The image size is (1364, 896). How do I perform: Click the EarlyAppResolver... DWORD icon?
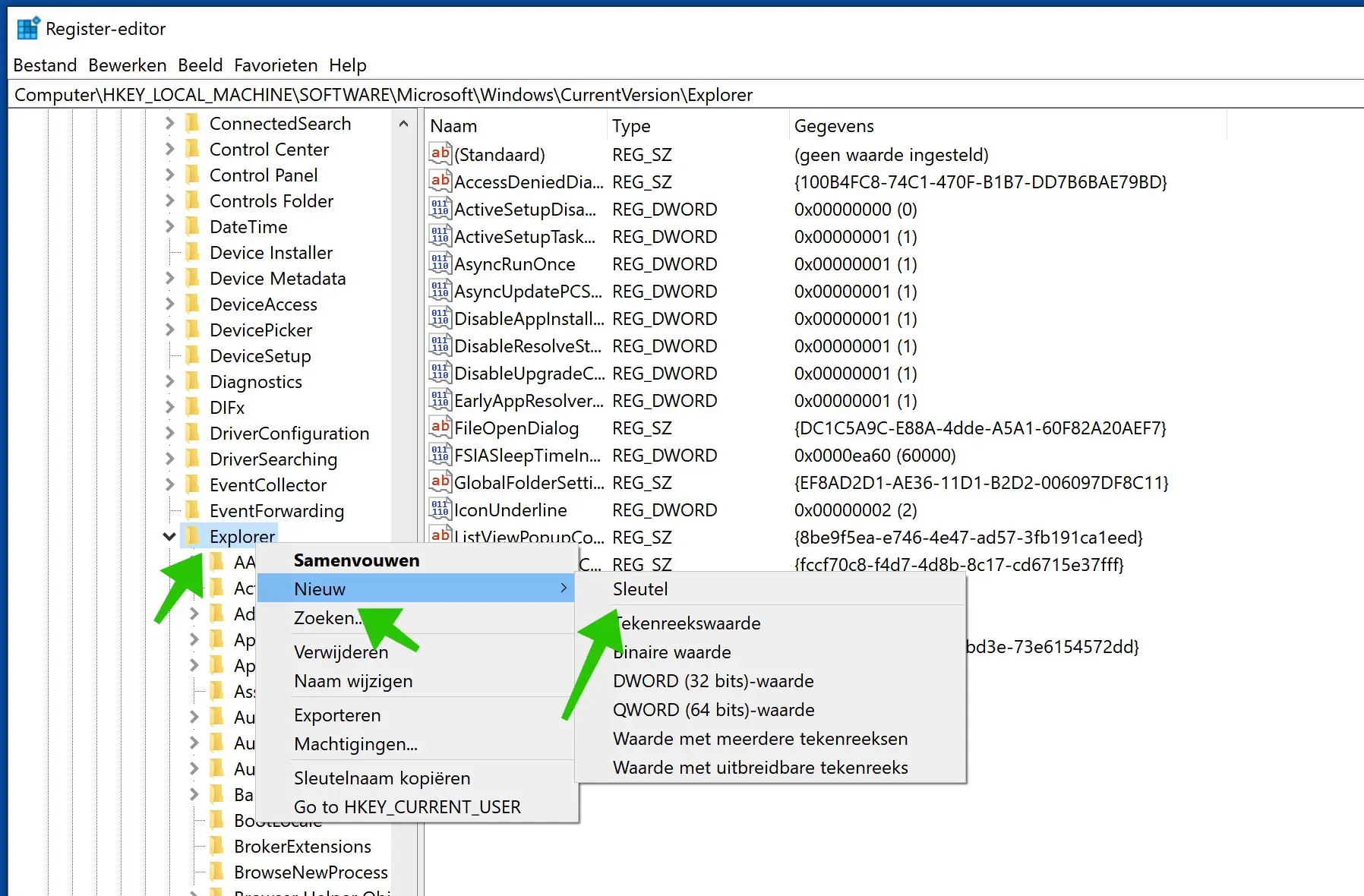click(440, 400)
